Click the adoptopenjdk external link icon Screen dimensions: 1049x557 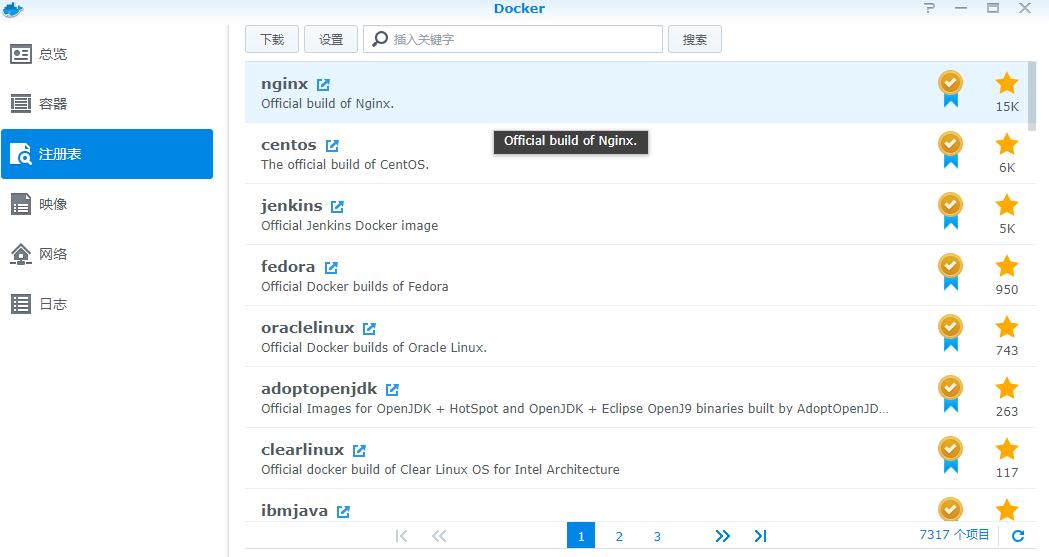tap(392, 390)
